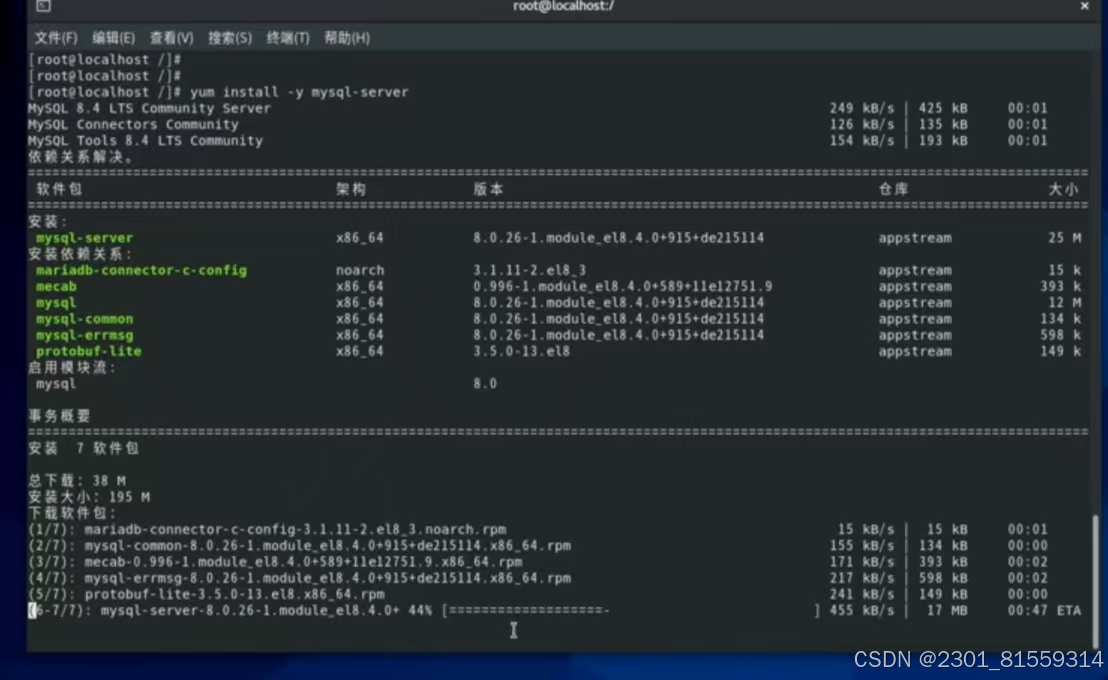Viewport: 1108px width, 680px height.
Task: Open the 终端(T) menu
Action: tap(287, 37)
